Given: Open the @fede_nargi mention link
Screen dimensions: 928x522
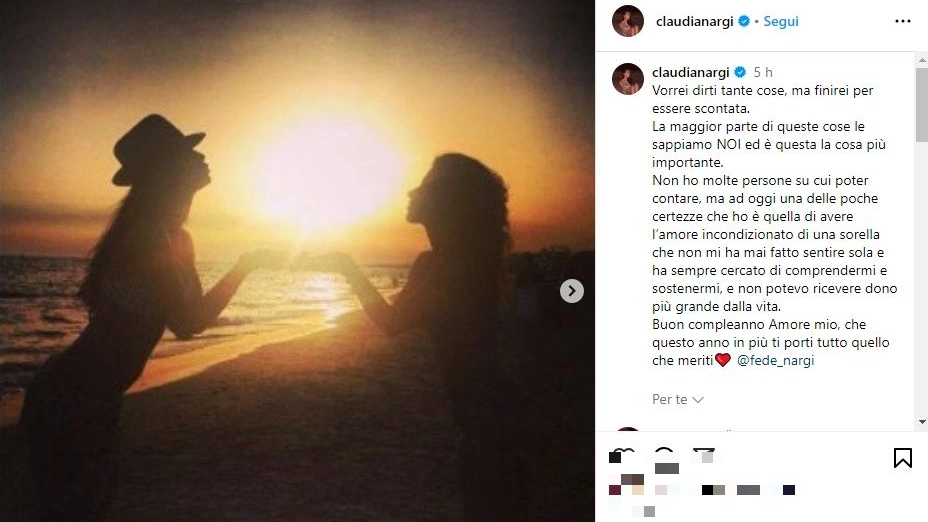Looking at the screenshot, I should (x=775, y=360).
